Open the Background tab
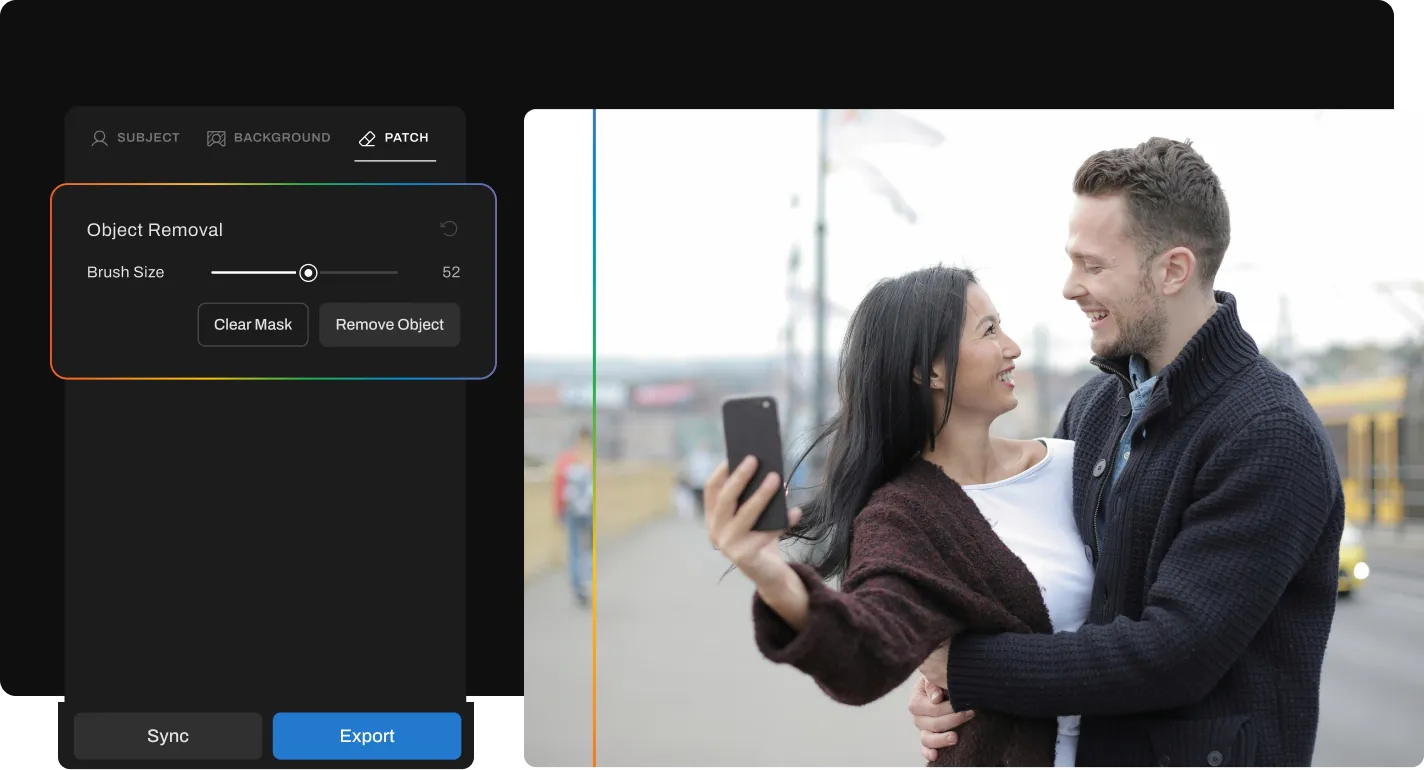 click(x=281, y=138)
